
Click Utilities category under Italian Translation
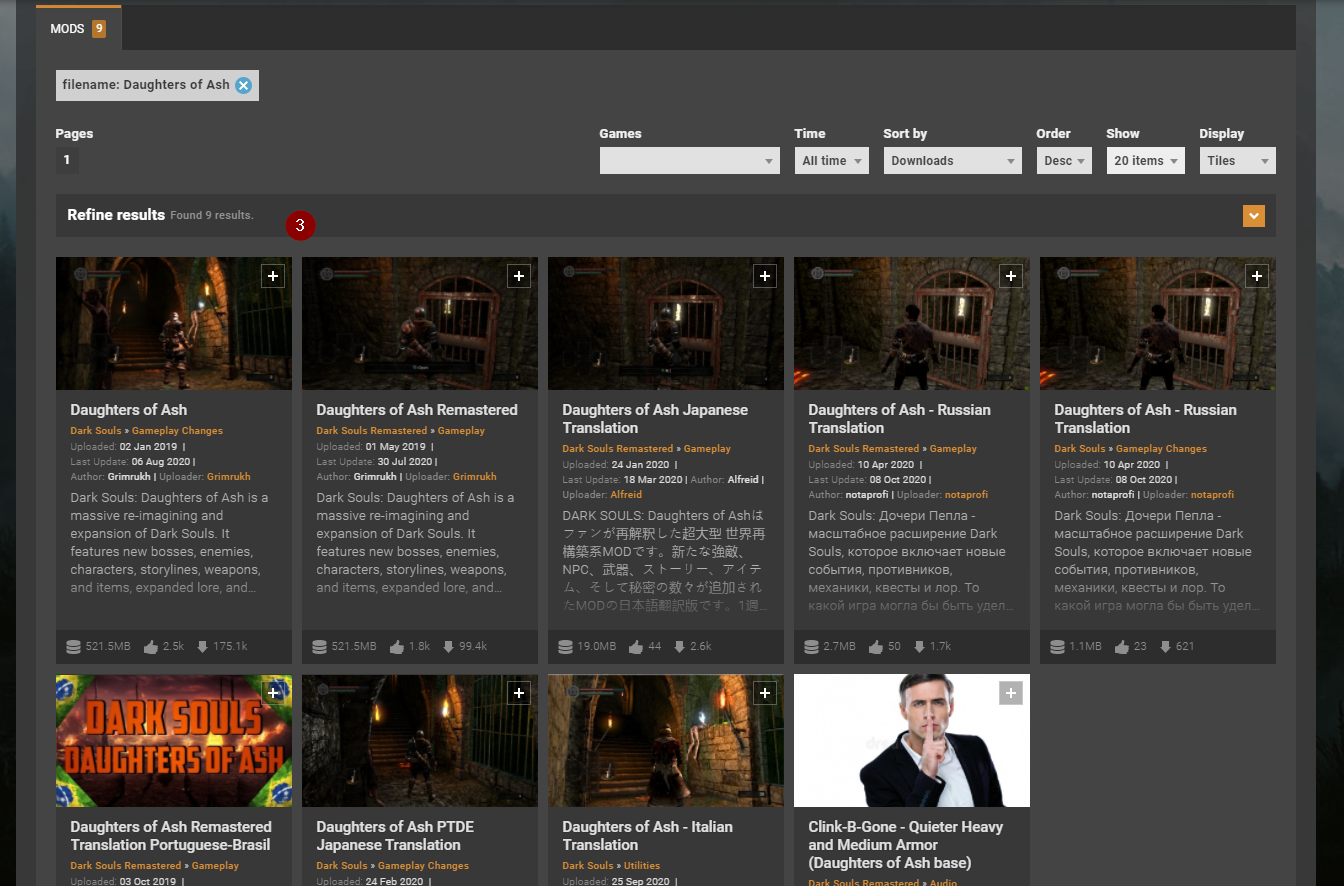coord(642,866)
